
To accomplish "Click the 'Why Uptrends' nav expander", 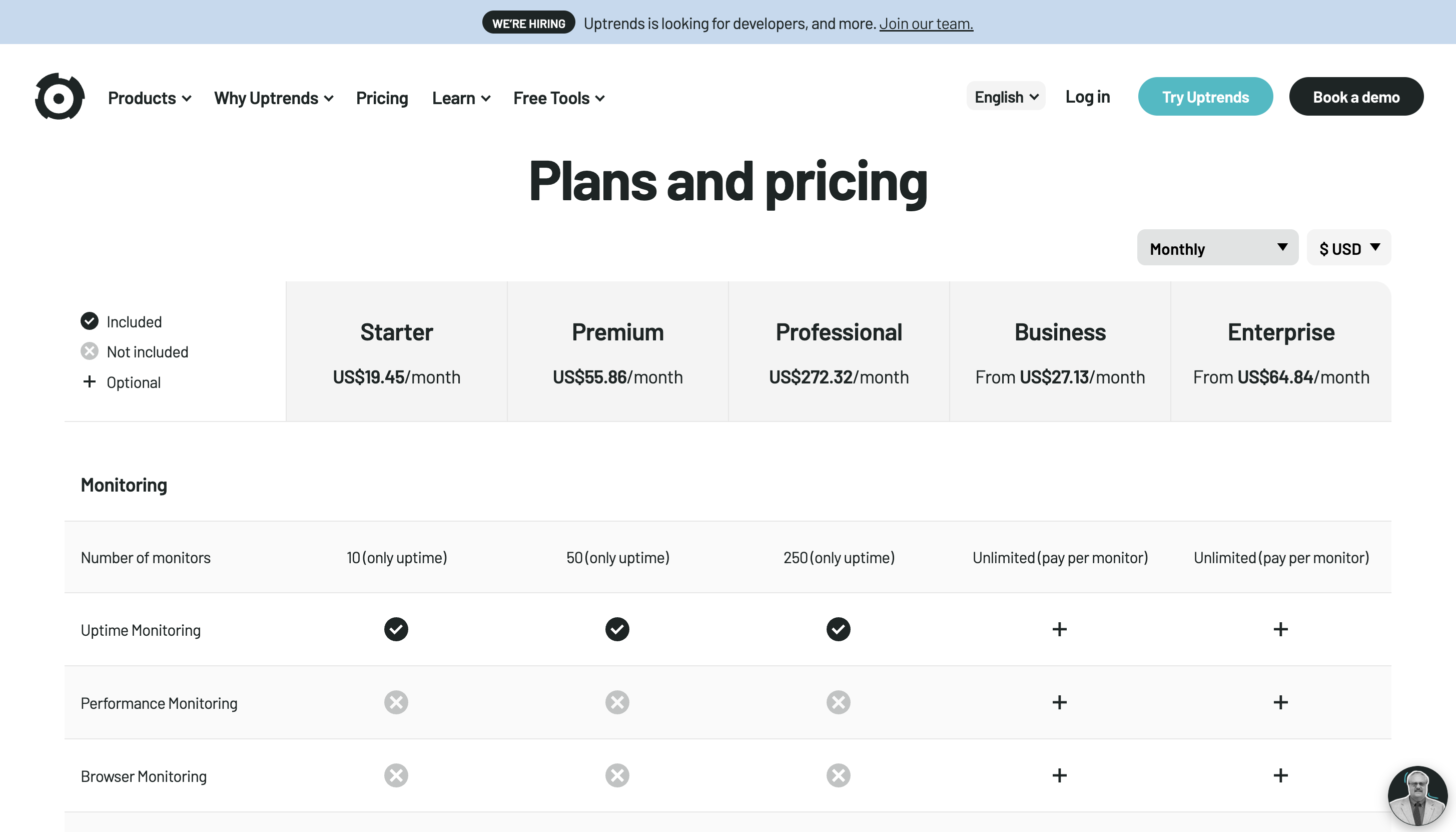I will tap(275, 97).
